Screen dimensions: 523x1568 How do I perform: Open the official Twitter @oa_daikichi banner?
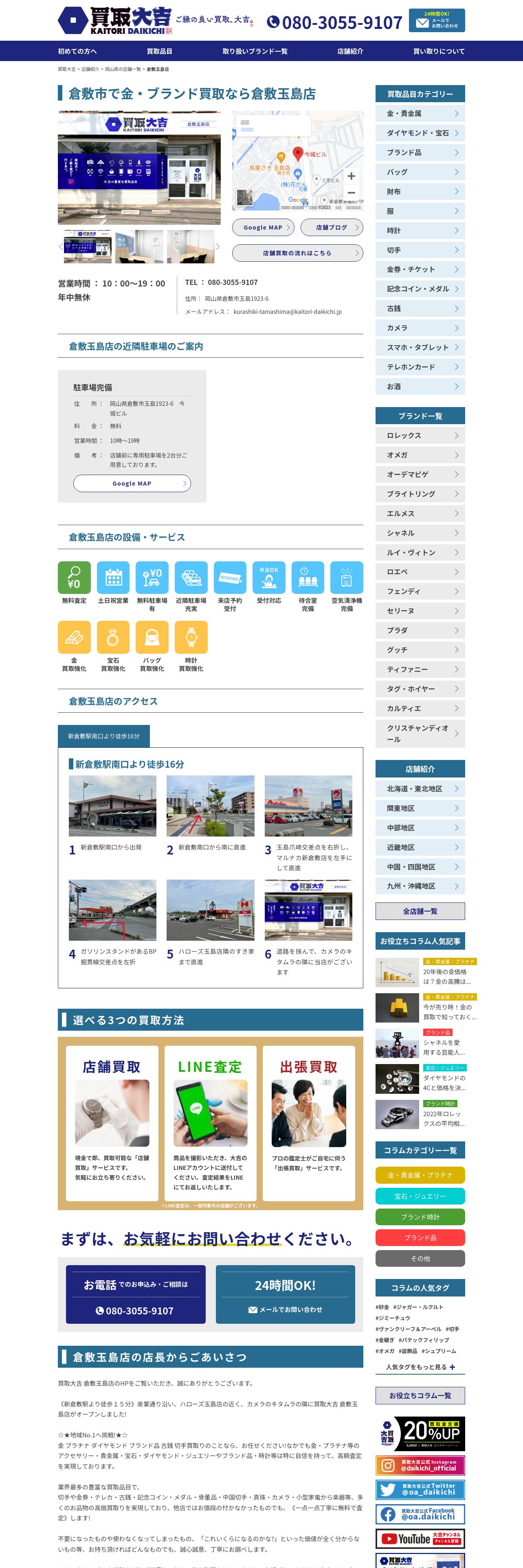pyautogui.click(x=420, y=1489)
